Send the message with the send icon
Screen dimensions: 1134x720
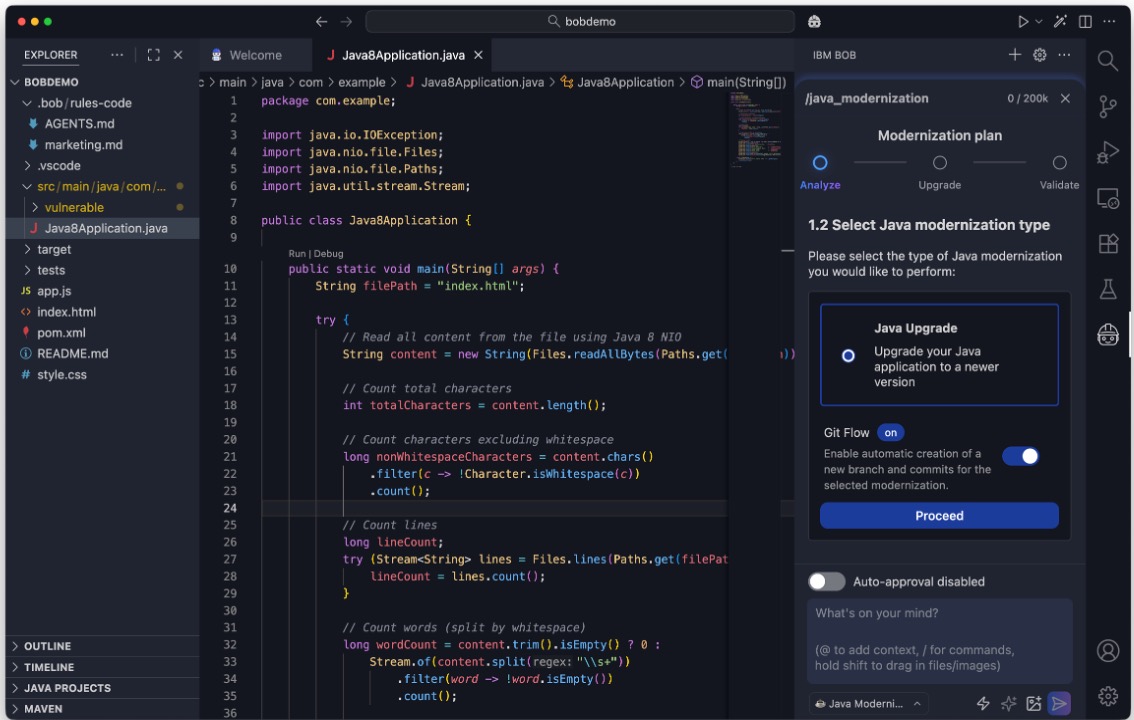tap(1060, 703)
